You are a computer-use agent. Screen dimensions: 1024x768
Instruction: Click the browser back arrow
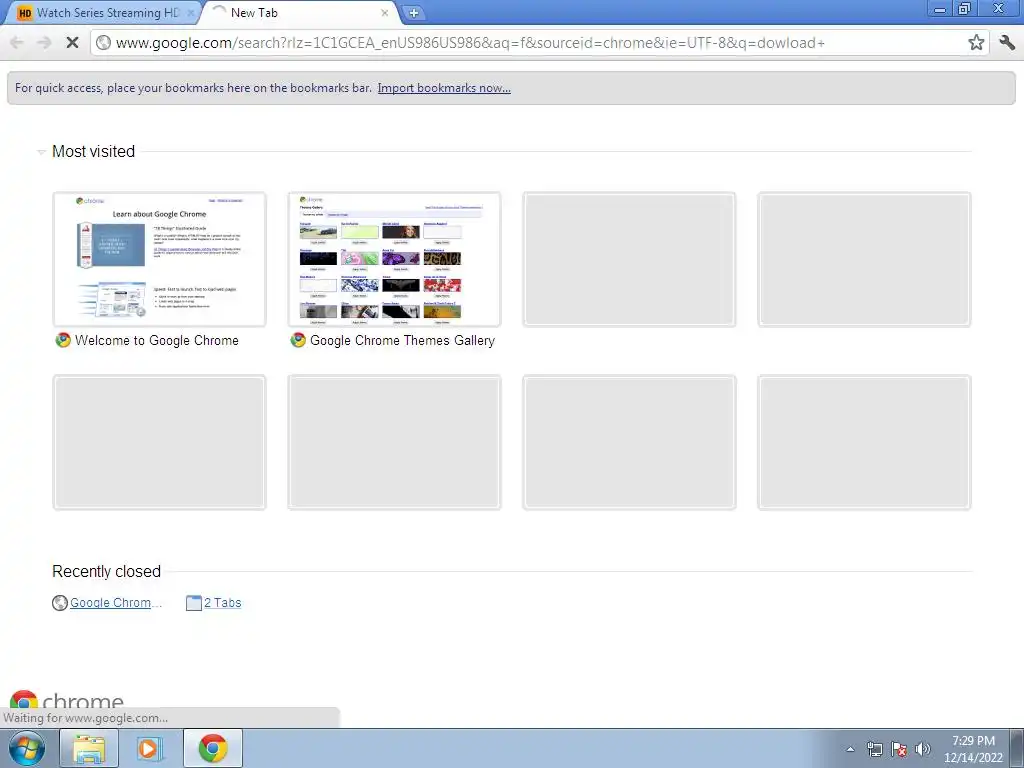click(17, 43)
